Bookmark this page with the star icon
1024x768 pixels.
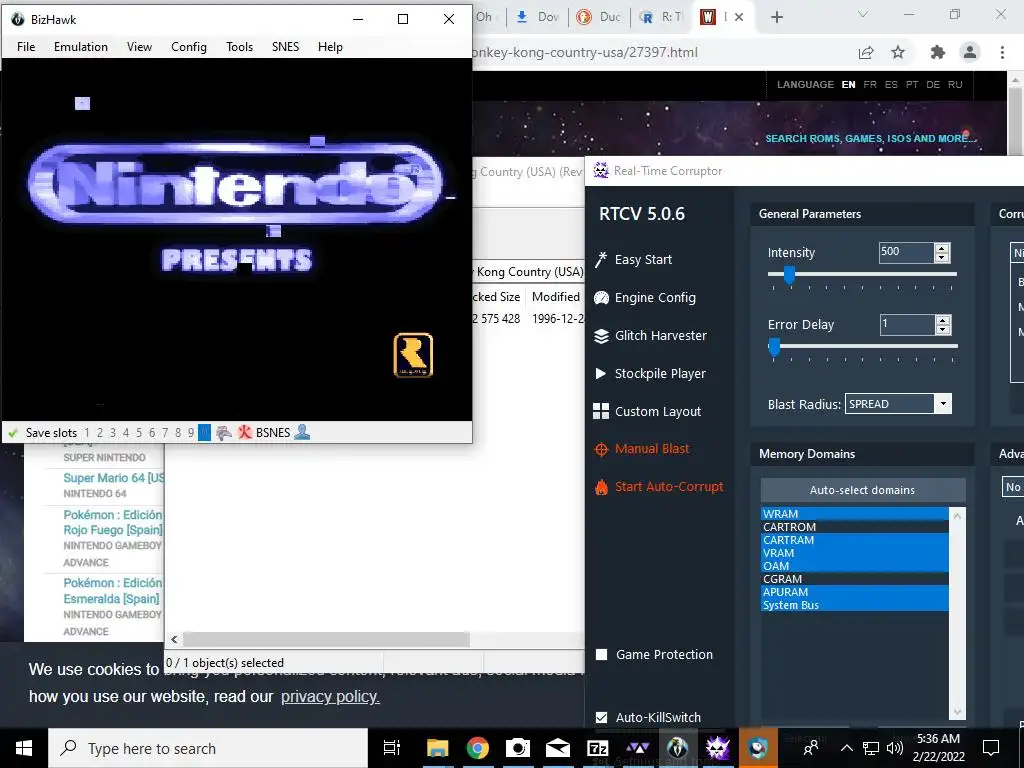898,52
